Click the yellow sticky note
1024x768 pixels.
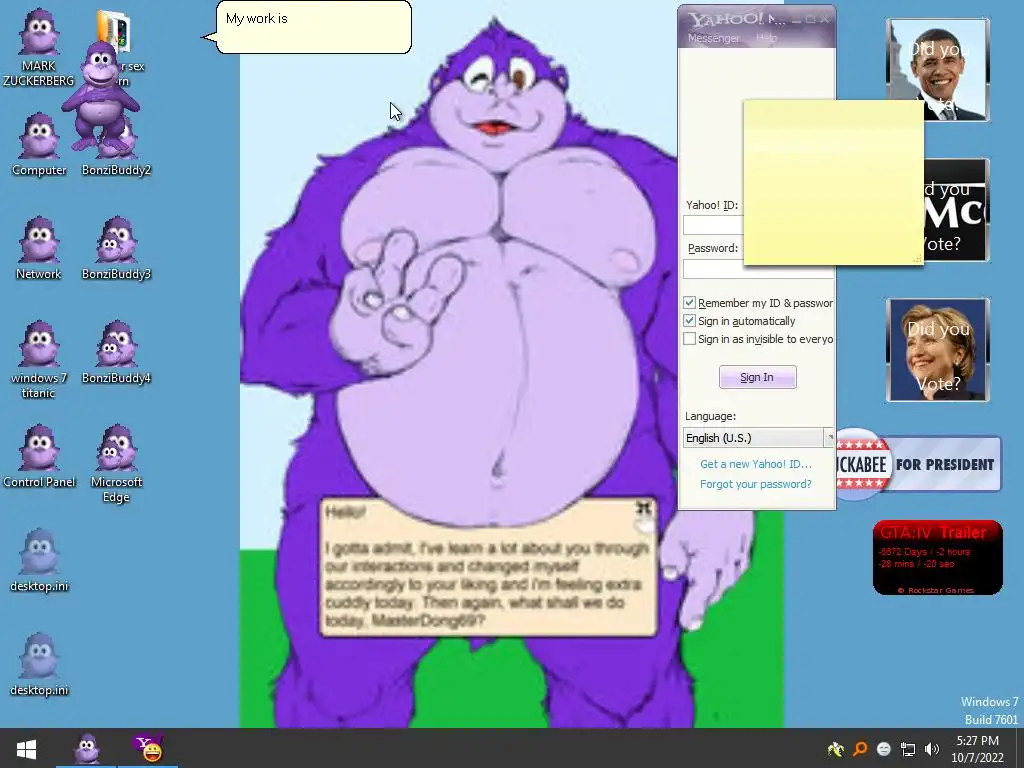(833, 182)
